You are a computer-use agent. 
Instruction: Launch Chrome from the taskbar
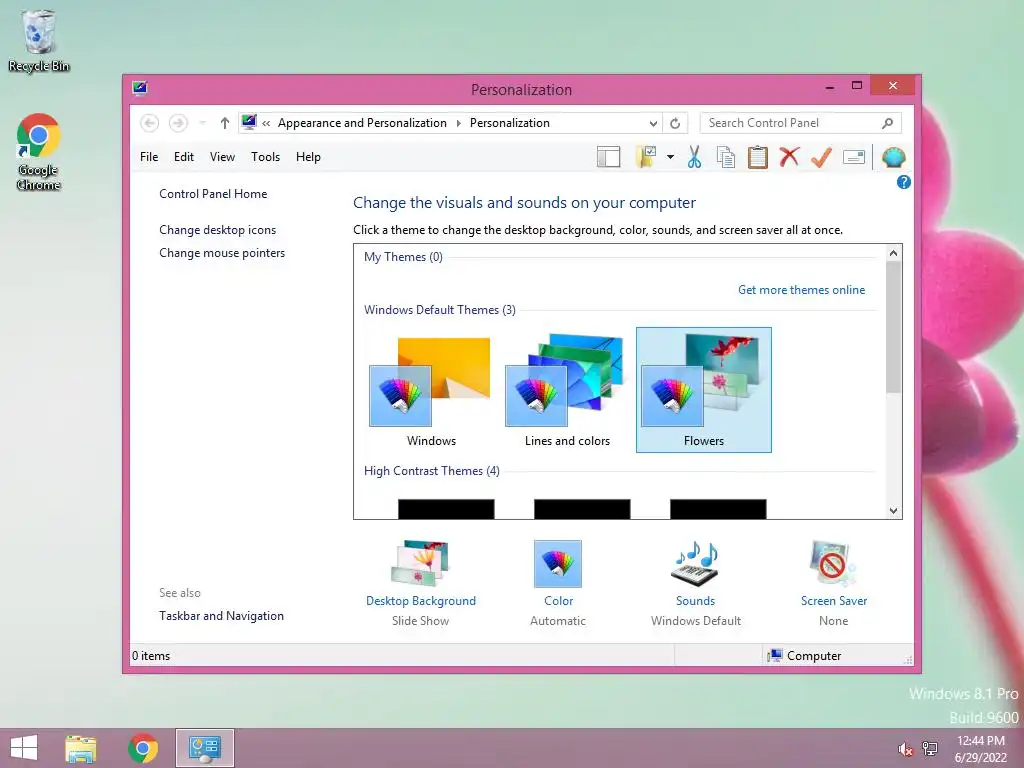(143, 748)
